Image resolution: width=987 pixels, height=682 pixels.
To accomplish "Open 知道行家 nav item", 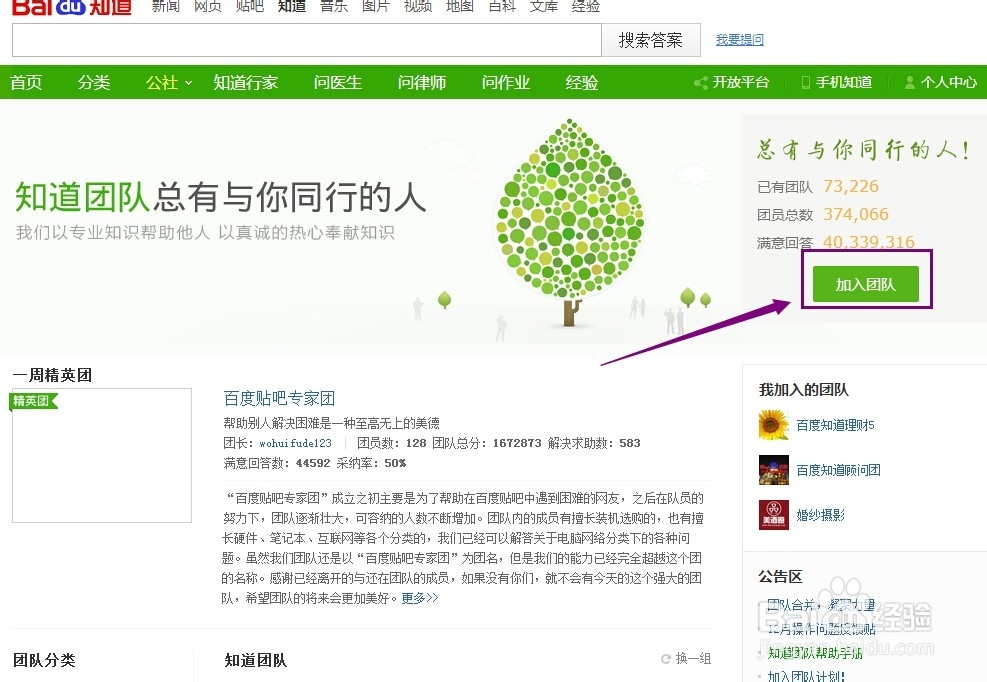I will (245, 82).
